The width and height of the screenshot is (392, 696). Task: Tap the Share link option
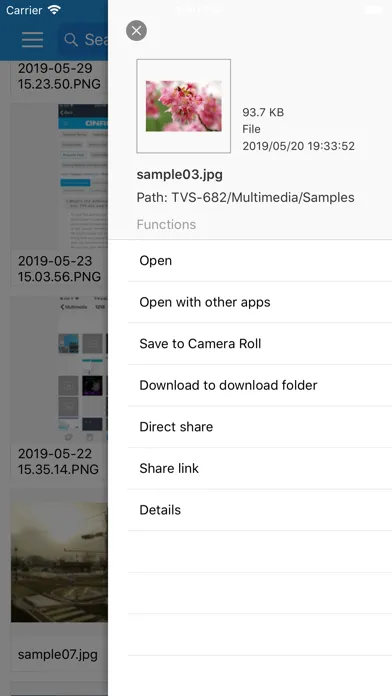coord(260,468)
